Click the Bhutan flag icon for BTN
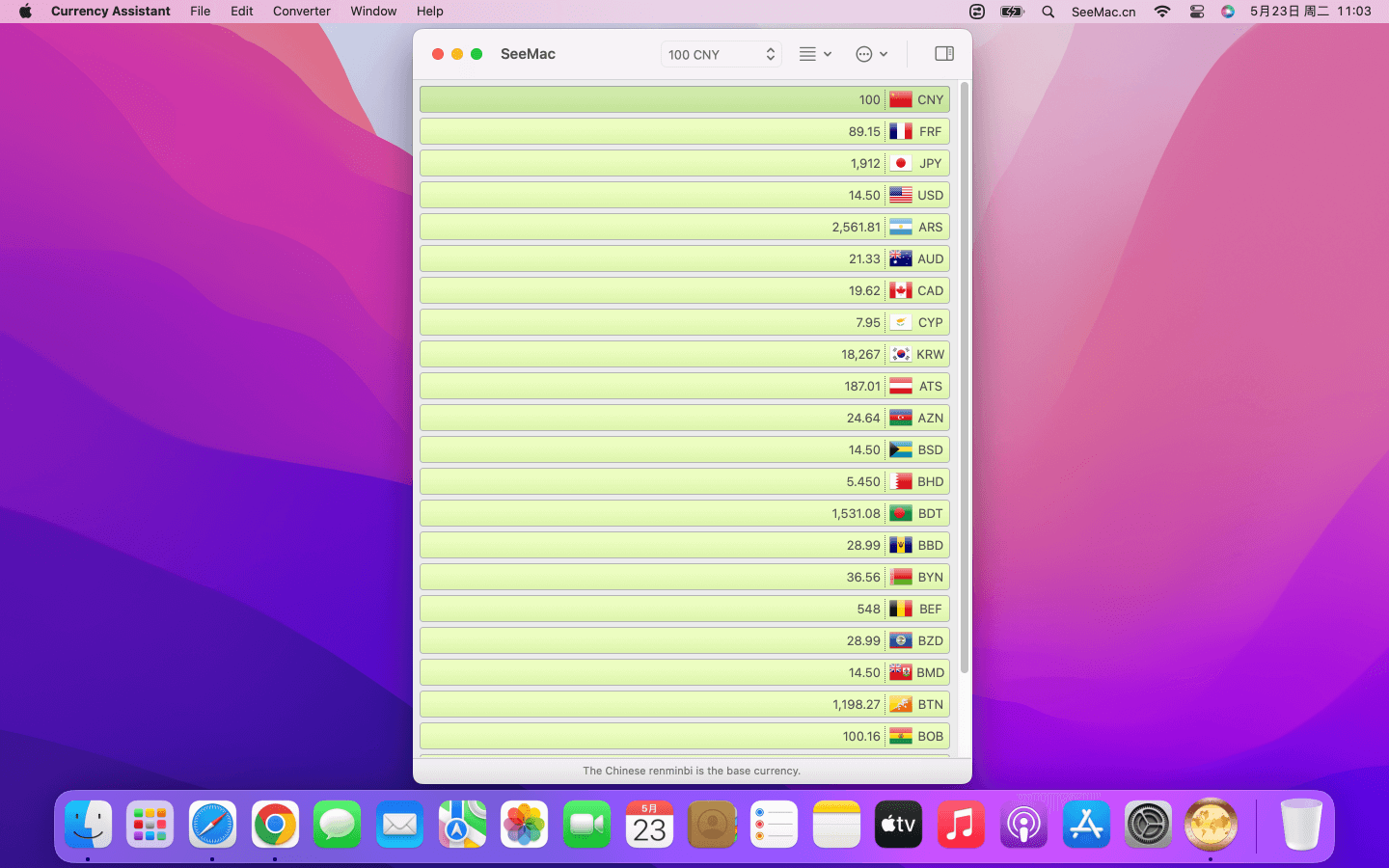 coord(901,704)
